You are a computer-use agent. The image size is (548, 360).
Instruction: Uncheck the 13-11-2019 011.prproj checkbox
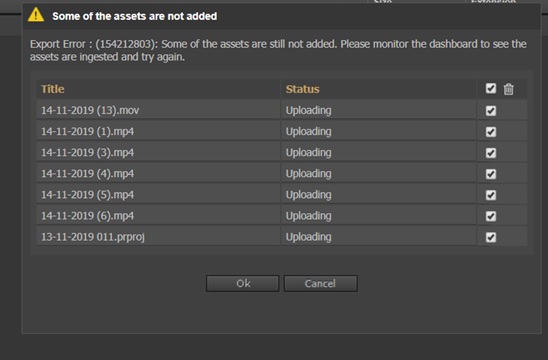click(x=491, y=237)
